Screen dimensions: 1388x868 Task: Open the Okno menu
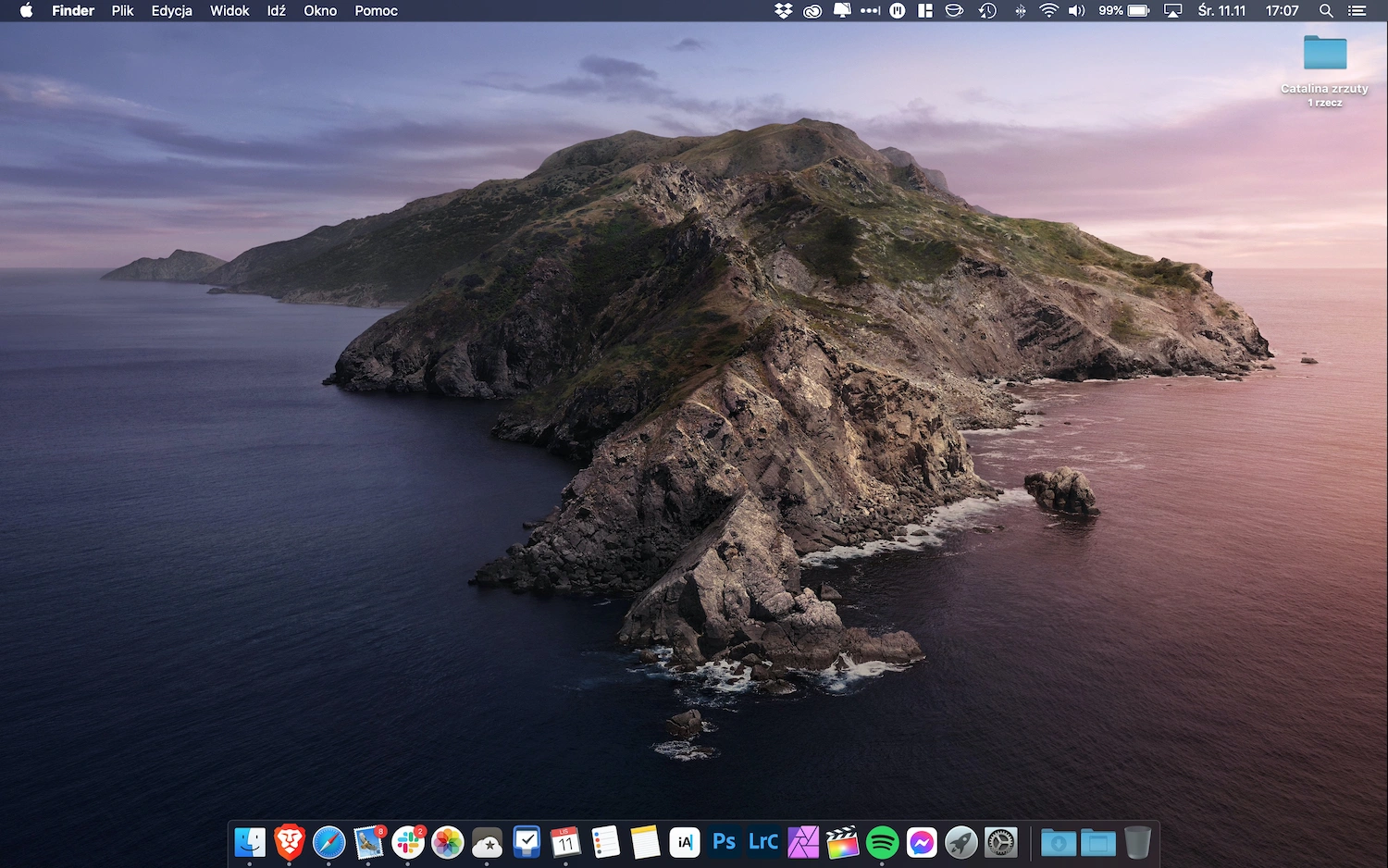[320, 11]
